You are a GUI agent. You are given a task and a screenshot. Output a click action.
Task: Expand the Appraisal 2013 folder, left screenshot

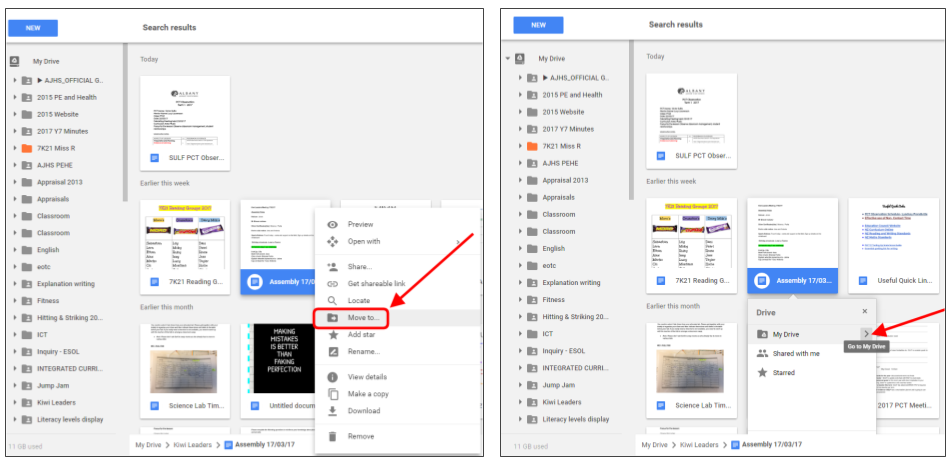pos(15,182)
